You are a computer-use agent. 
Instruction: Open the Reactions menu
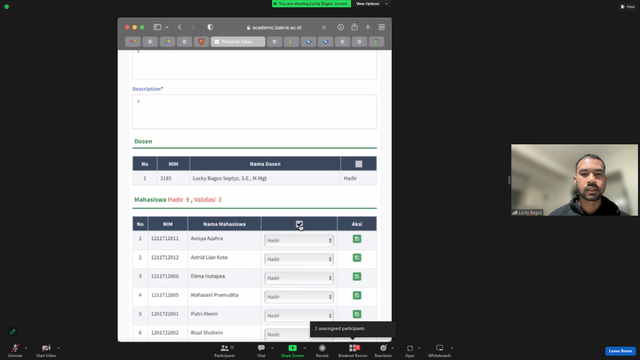coord(383,350)
